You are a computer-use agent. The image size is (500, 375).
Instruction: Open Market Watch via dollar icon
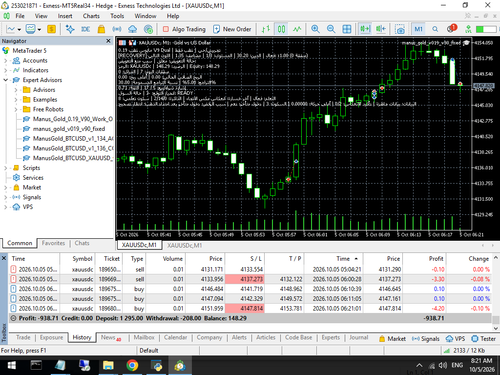51,29
